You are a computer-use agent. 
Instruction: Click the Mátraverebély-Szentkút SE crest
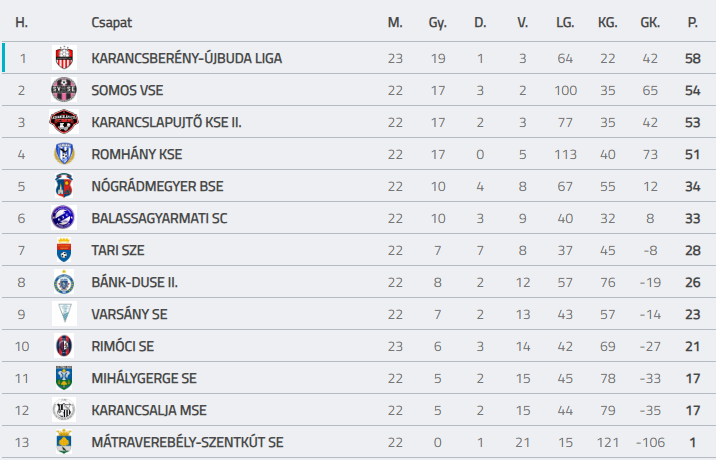tap(64, 441)
